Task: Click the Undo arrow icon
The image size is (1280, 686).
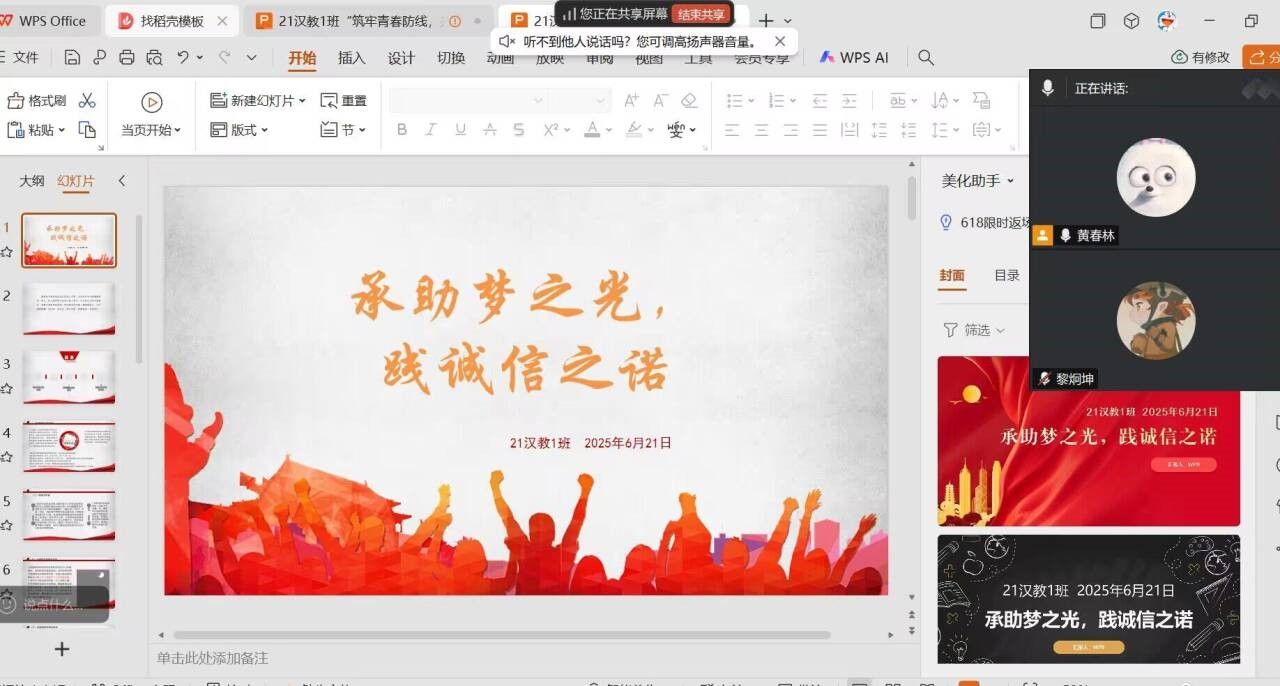Action: coord(183,58)
